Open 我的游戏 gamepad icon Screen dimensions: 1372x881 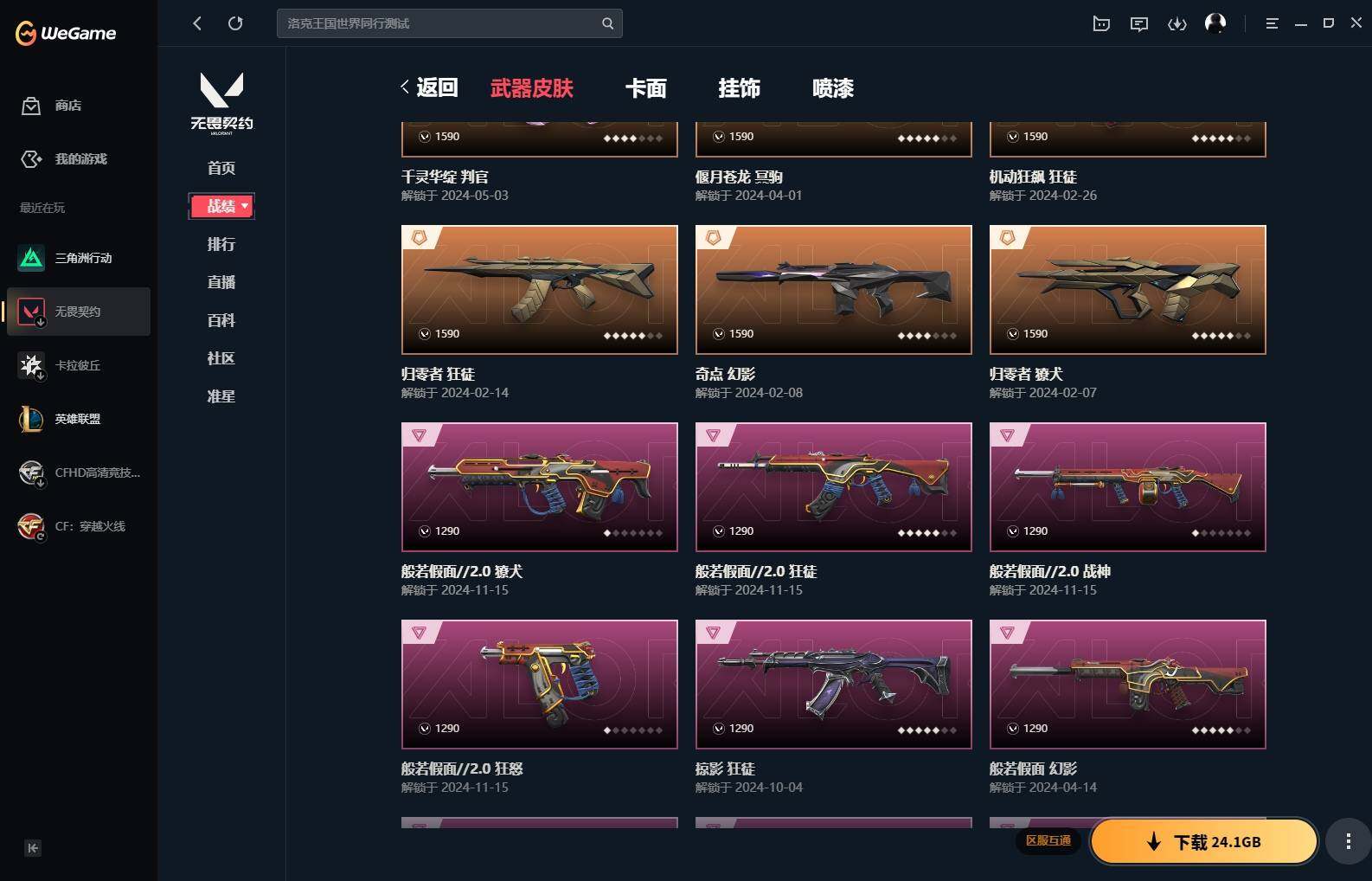point(31,159)
